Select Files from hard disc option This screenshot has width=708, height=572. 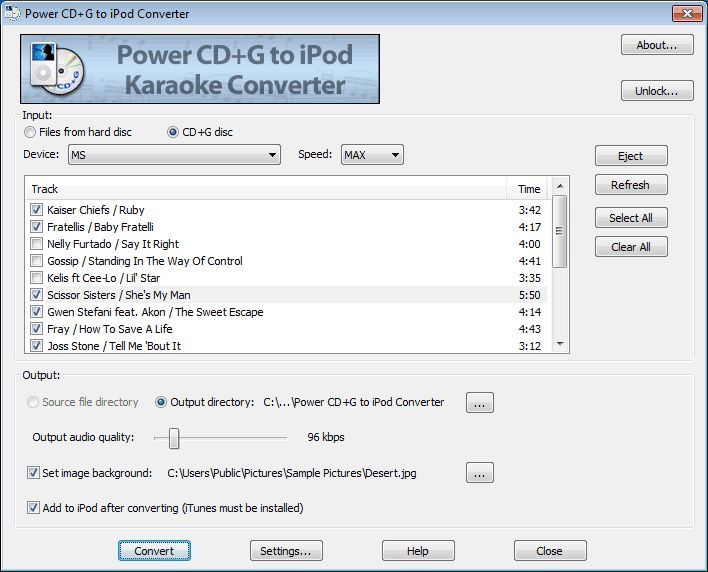click(x=31, y=132)
